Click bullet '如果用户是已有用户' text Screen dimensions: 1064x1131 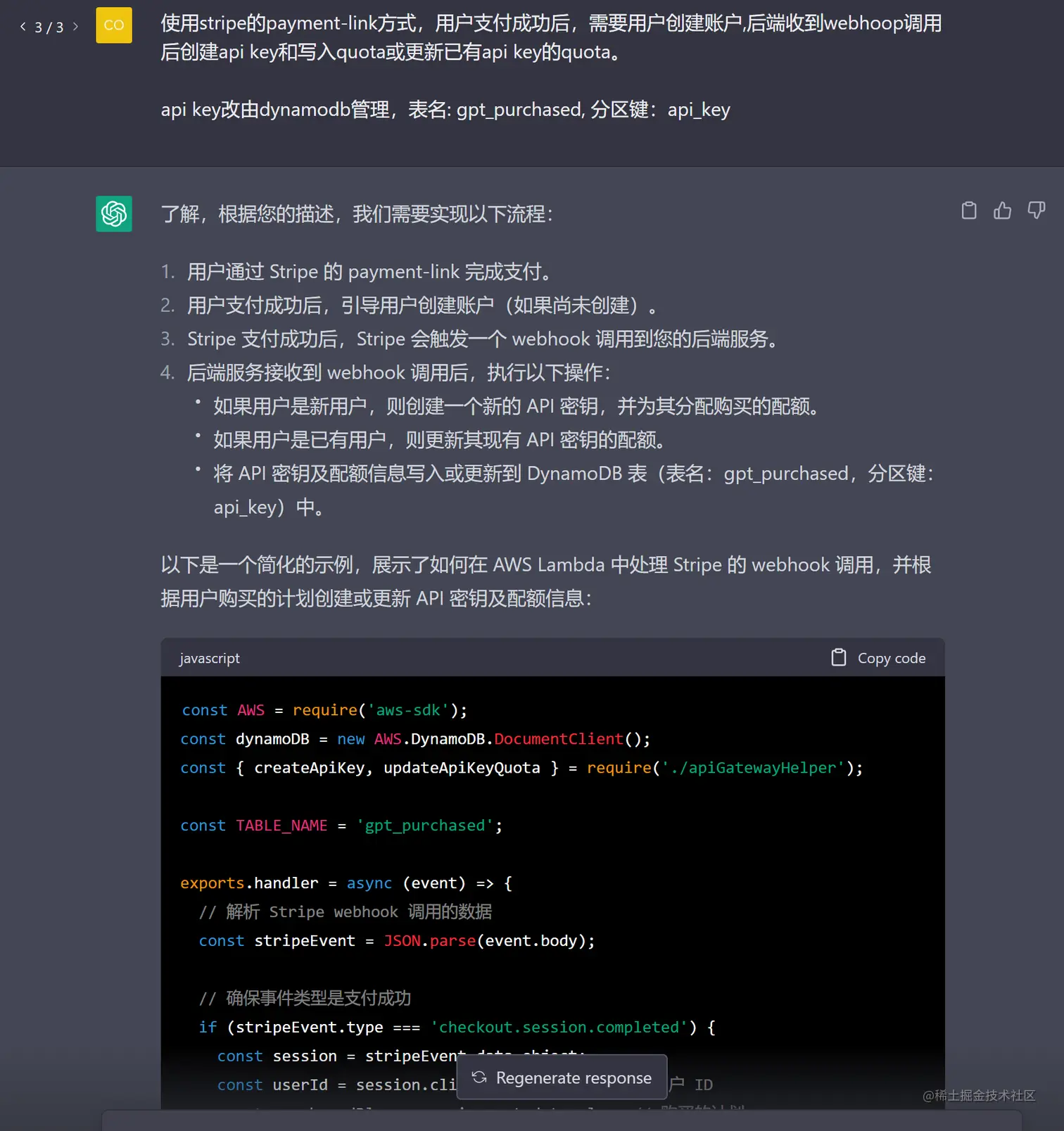coord(442,440)
